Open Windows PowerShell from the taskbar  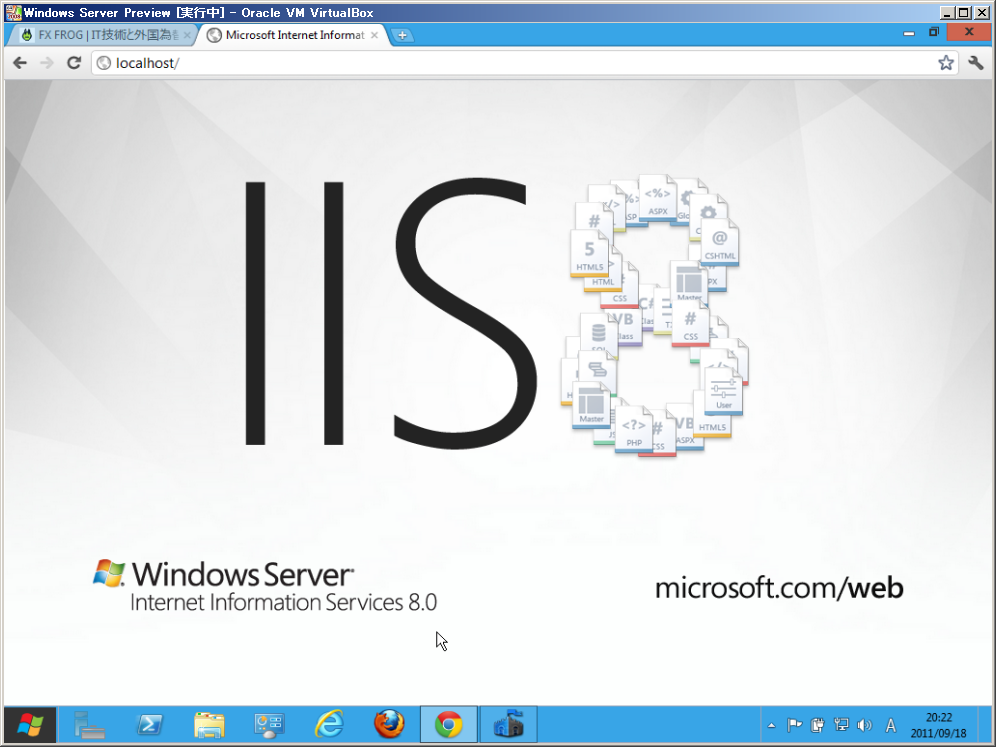tap(149, 724)
